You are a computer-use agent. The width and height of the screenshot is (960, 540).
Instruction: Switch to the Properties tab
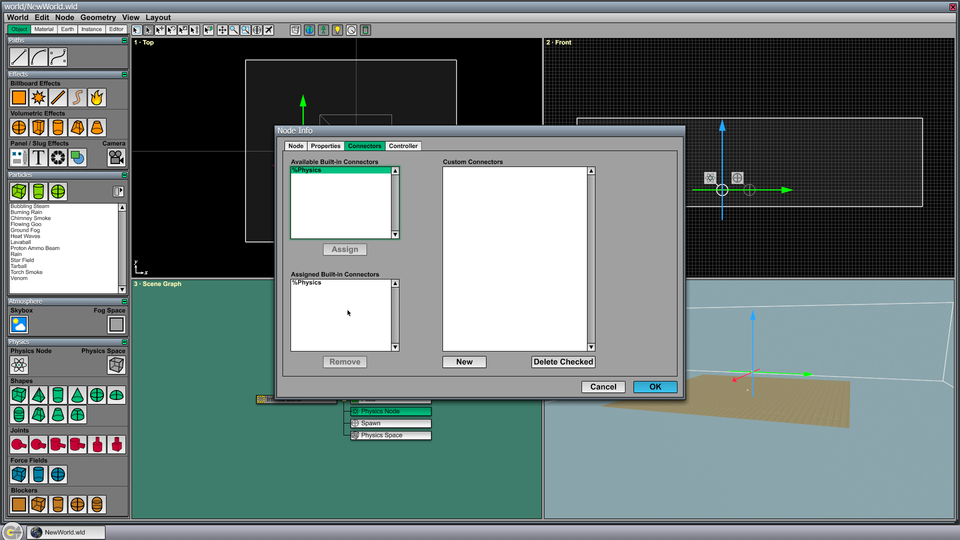[x=325, y=146]
